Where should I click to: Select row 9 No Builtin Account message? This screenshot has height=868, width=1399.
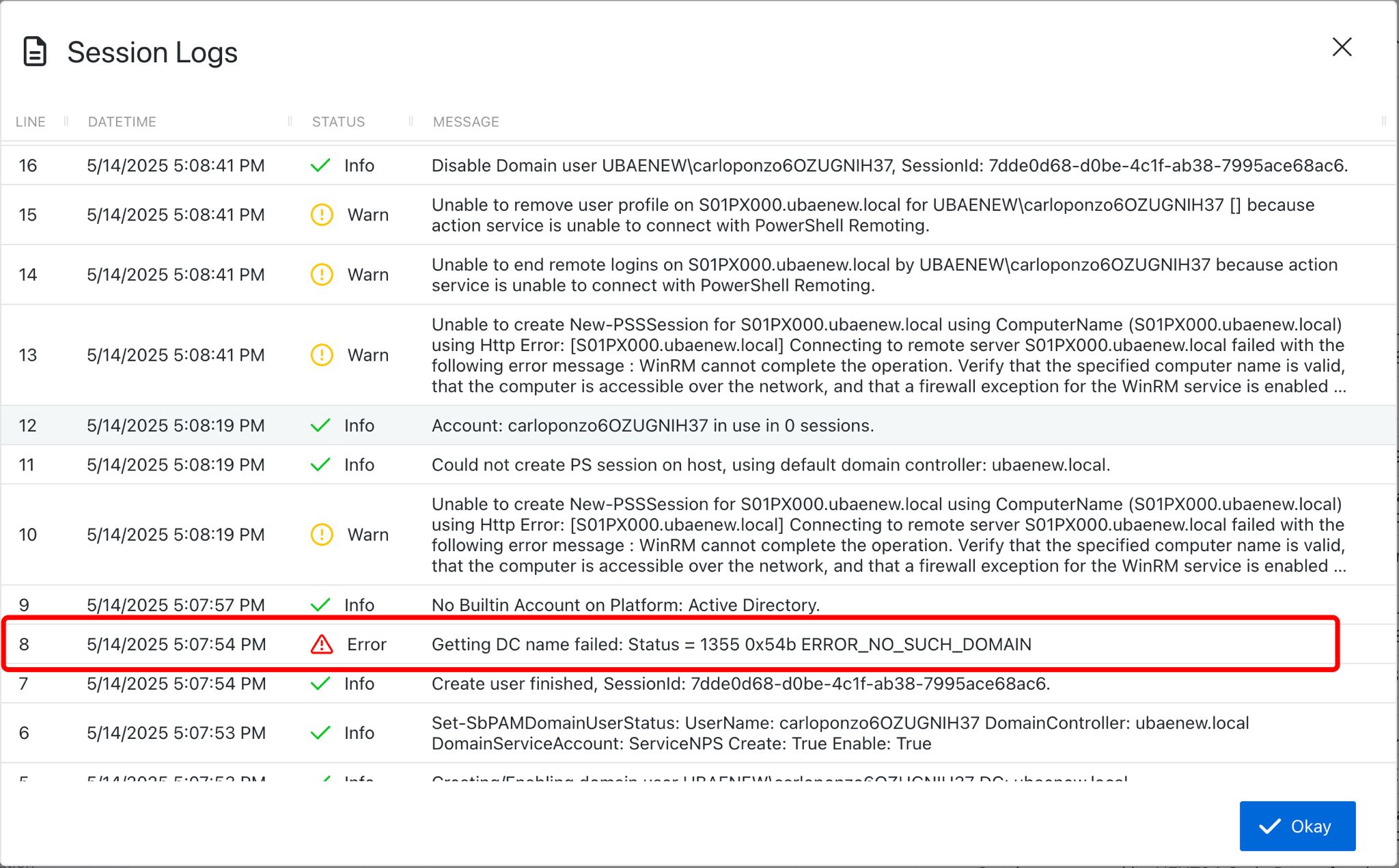pos(625,605)
